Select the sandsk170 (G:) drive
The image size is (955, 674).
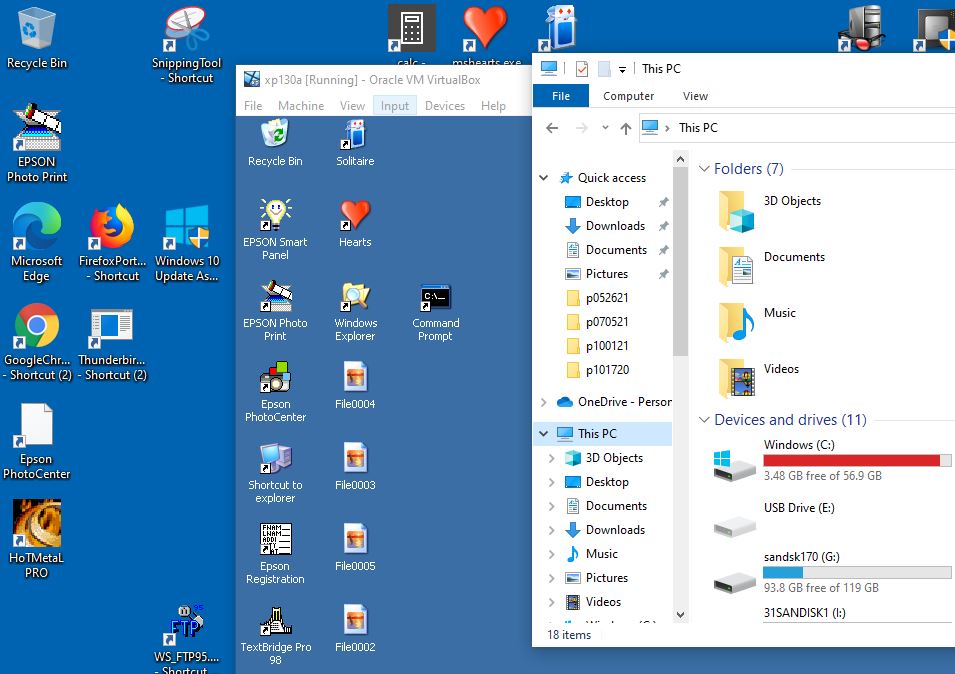(831, 572)
